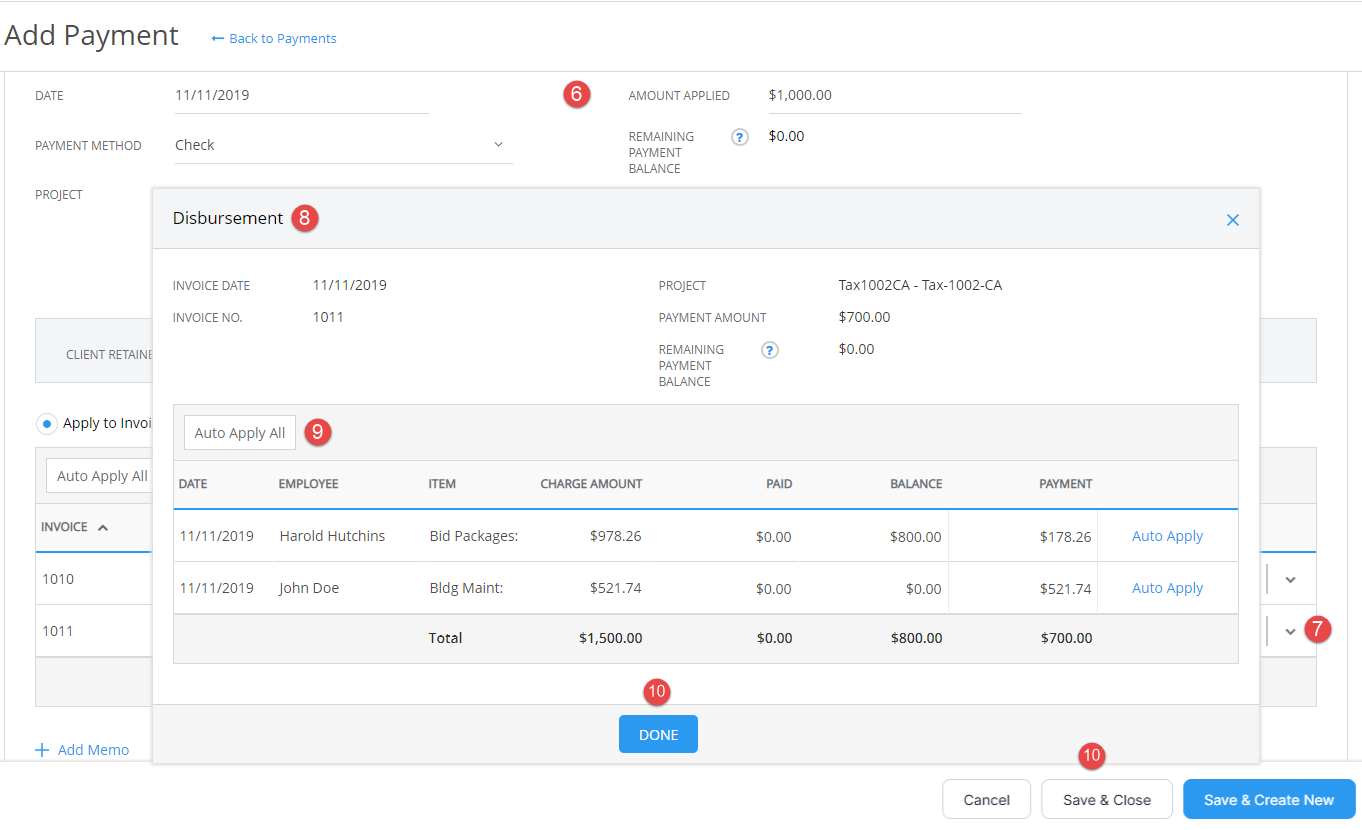This screenshot has width=1362, height=830.
Task: Click help icon next to Amount Applied balance
Action: [740, 137]
